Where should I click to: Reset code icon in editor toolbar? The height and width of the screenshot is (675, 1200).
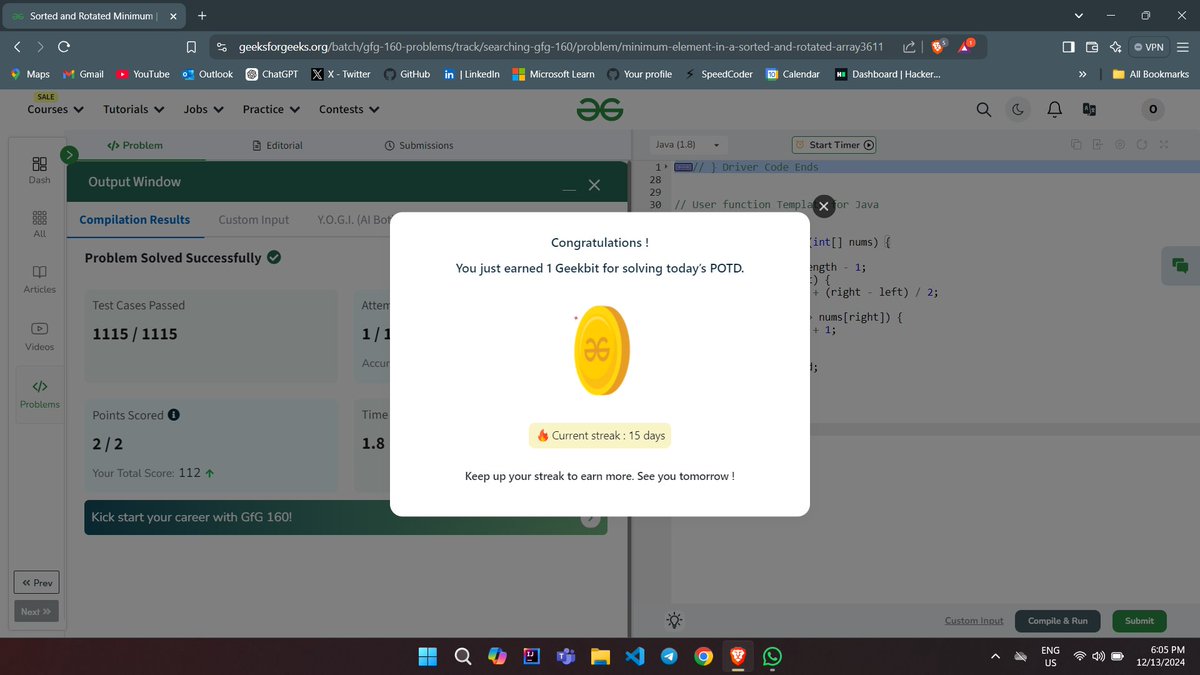click(x=1142, y=145)
